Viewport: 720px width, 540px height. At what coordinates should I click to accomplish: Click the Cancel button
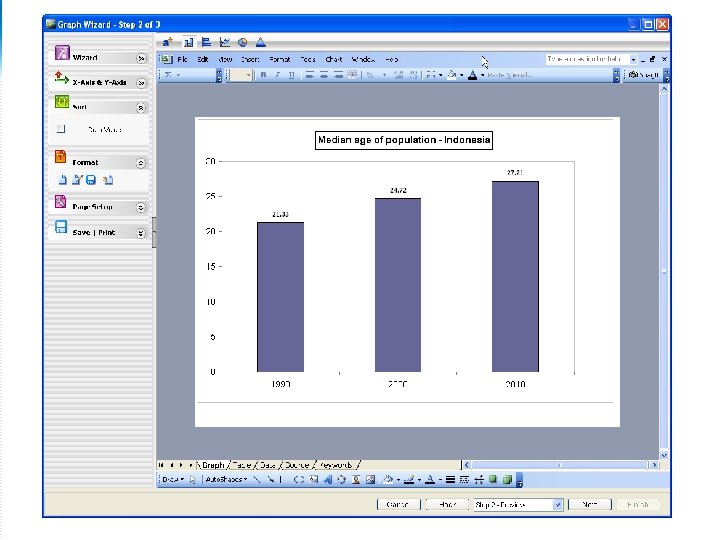(398, 505)
